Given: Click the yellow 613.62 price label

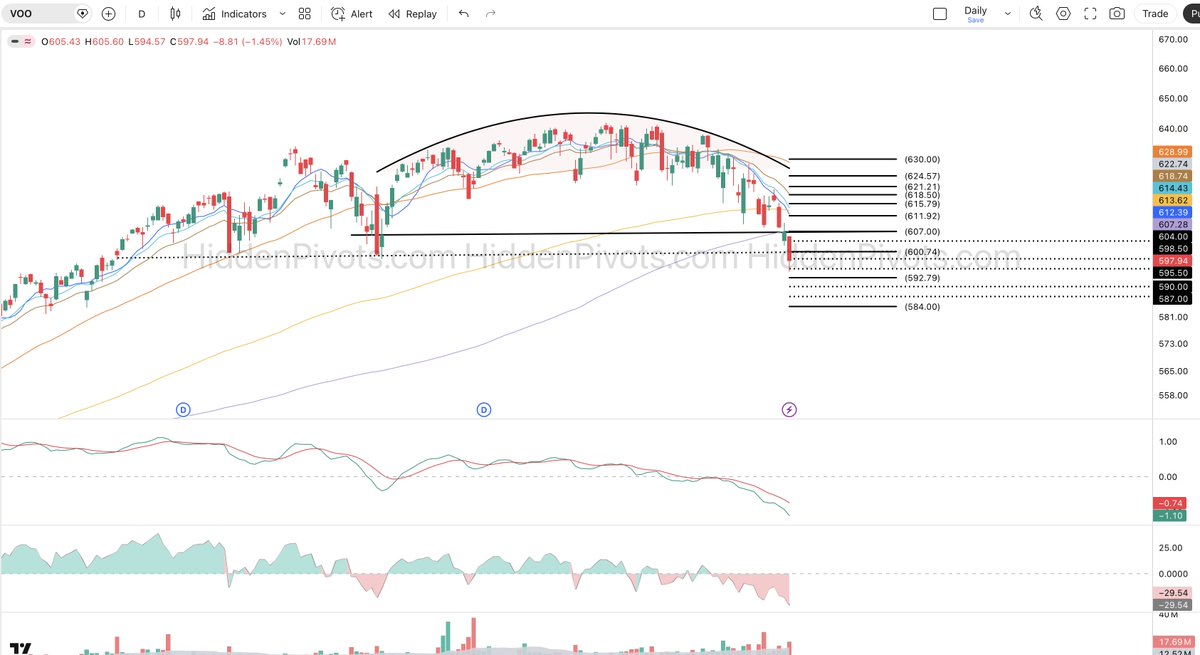Looking at the screenshot, I should pyautogui.click(x=1172, y=200).
